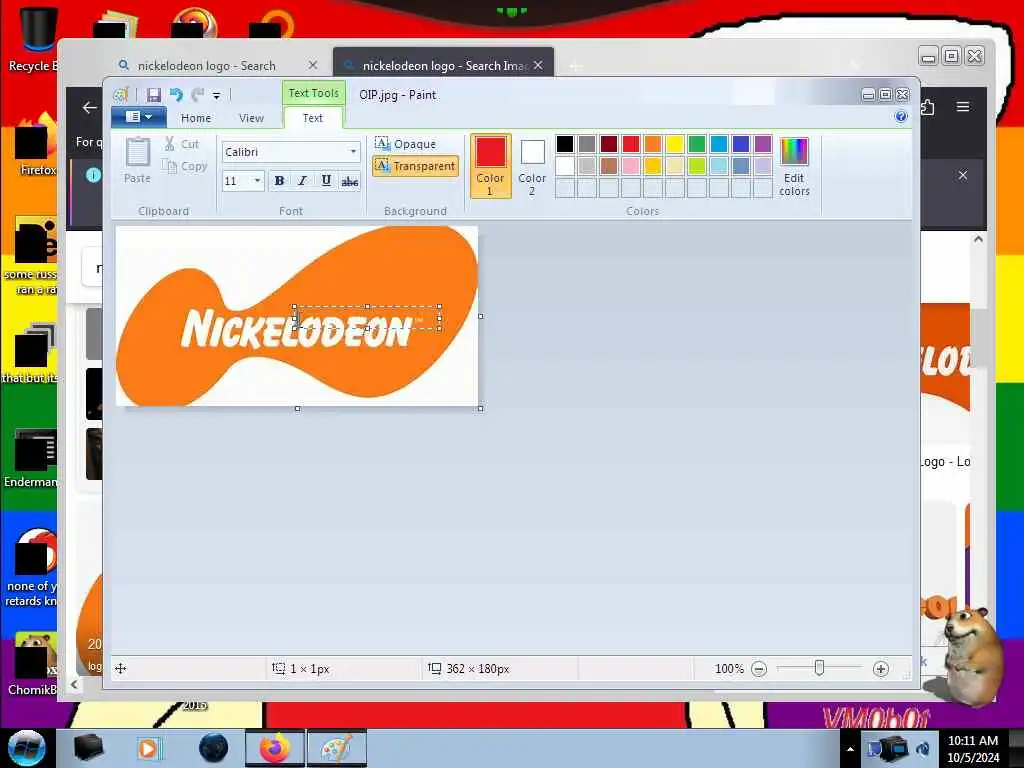Toggle Underline text formatting
The width and height of the screenshot is (1024, 768).
click(x=326, y=181)
